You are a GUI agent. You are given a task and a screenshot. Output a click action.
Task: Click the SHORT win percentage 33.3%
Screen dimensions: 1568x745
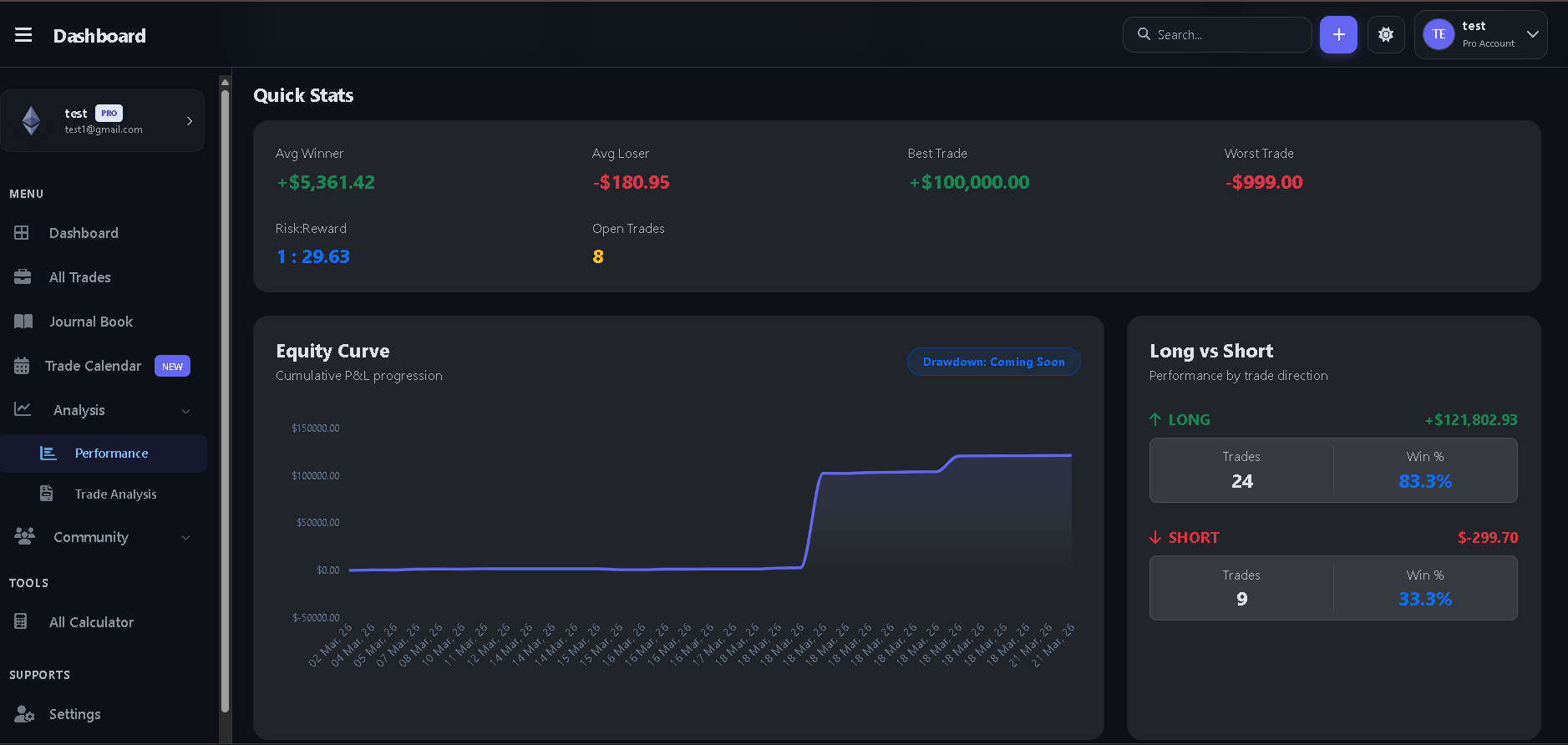(1425, 599)
